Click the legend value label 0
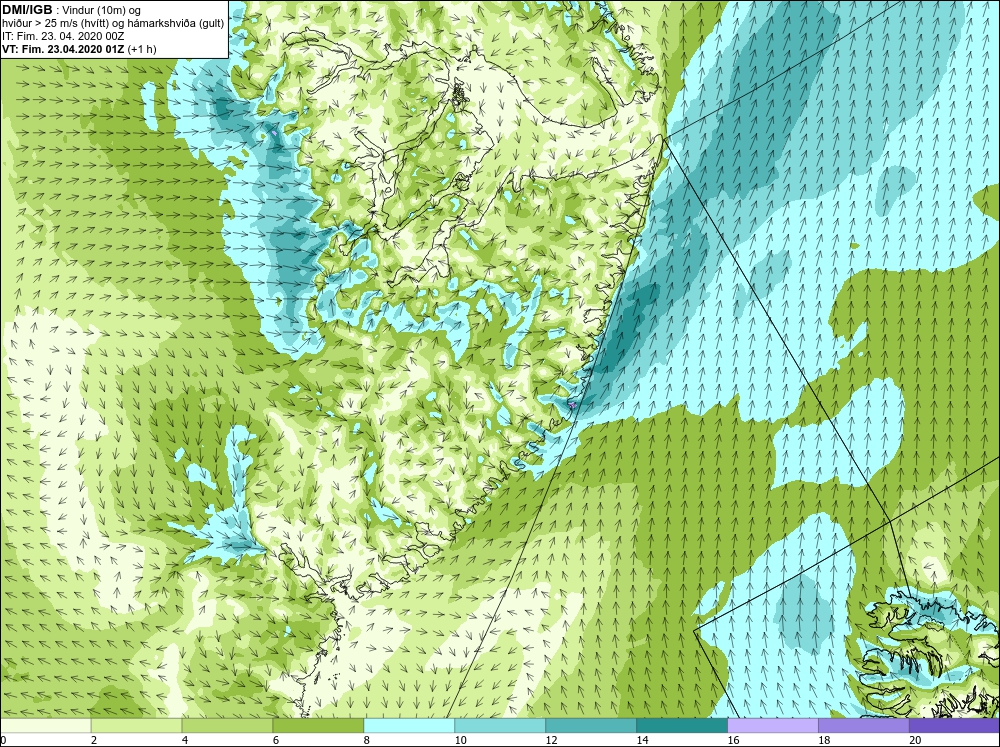This screenshot has width=1000, height=747. pos(4,740)
